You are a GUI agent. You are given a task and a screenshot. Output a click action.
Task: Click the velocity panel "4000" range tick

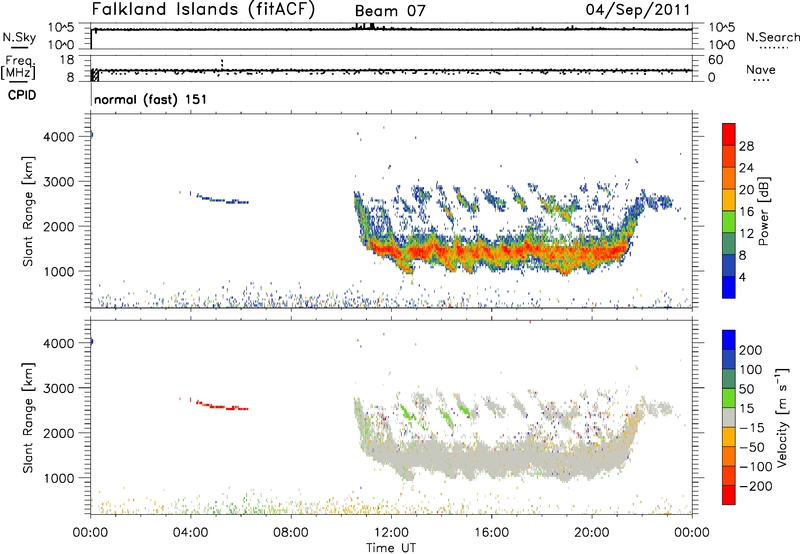click(59, 343)
